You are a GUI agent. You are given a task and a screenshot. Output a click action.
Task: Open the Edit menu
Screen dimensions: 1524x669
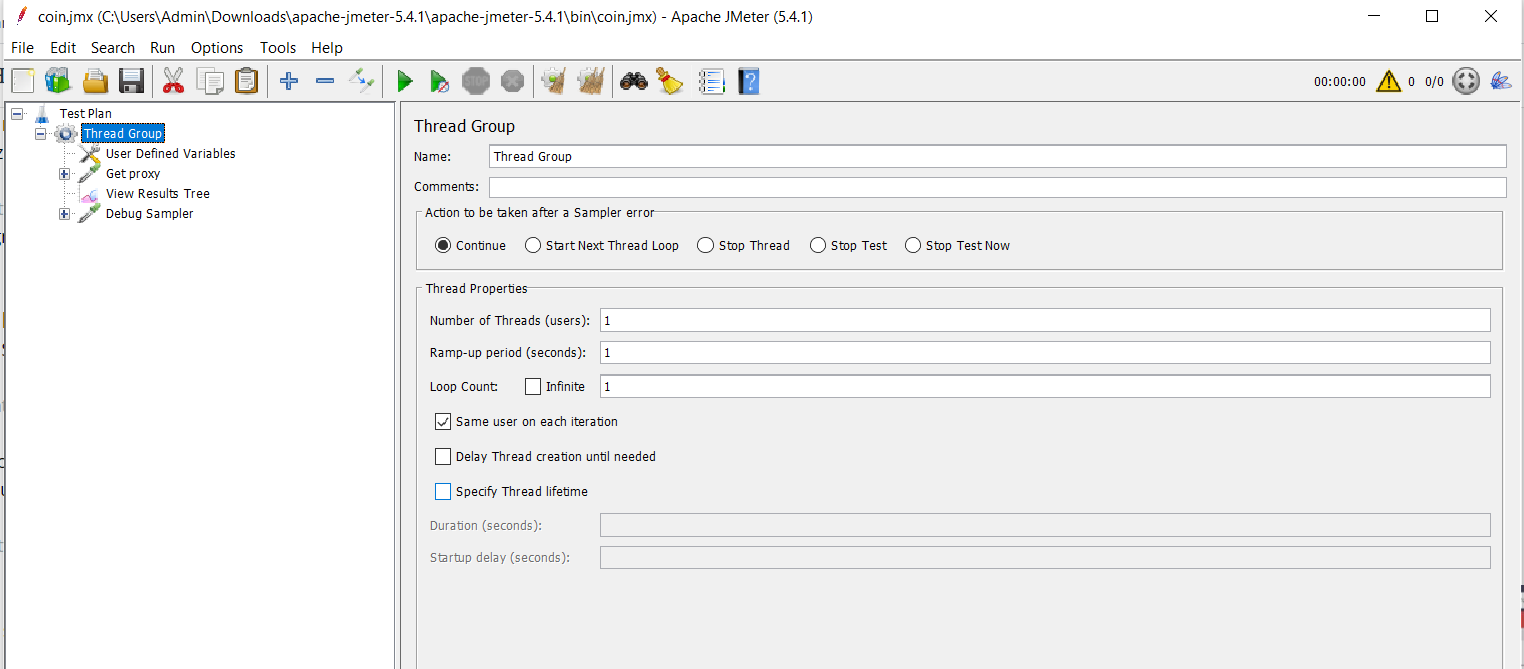click(x=63, y=47)
